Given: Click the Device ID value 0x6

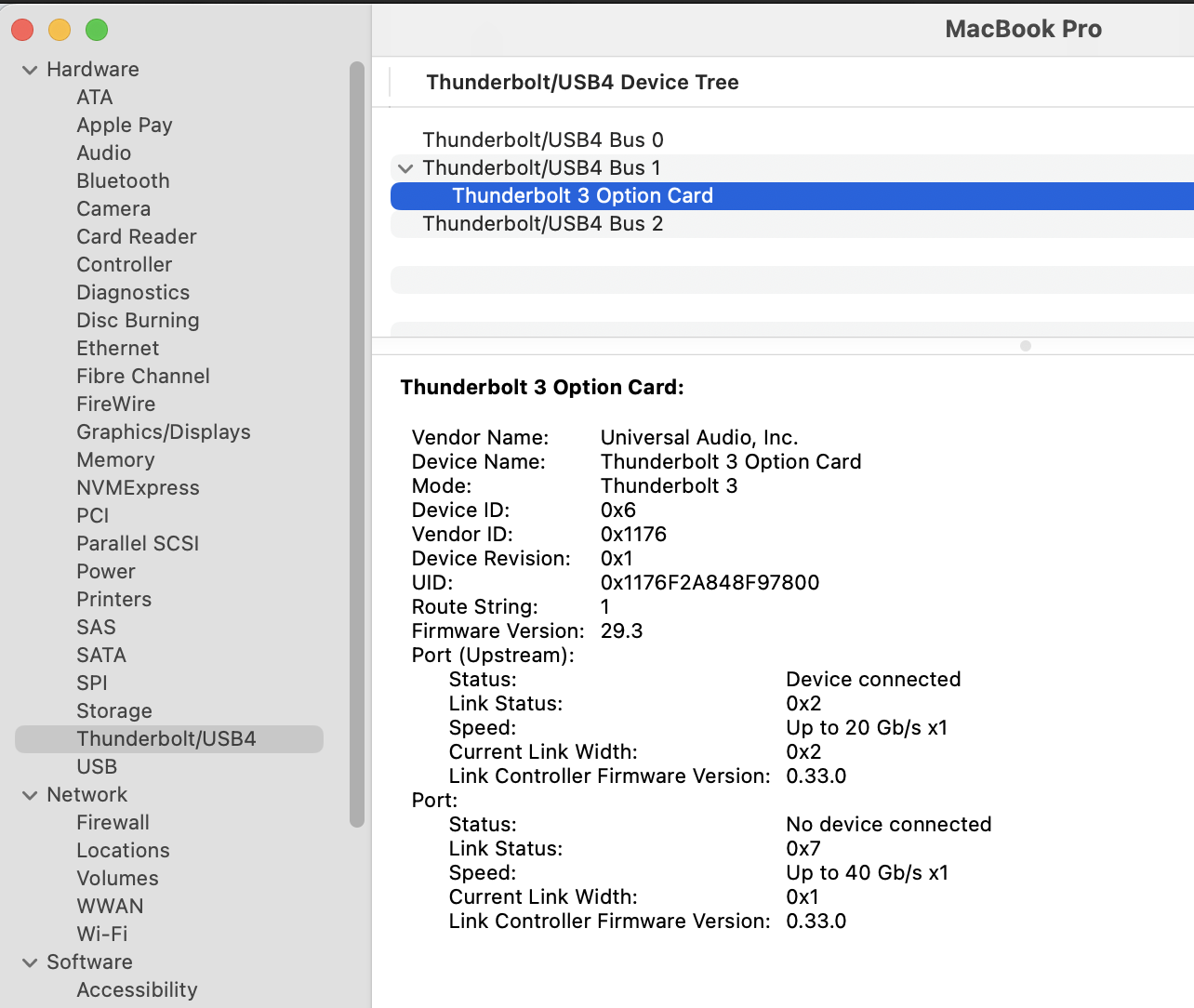Looking at the screenshot, I should tap(618, 511).
